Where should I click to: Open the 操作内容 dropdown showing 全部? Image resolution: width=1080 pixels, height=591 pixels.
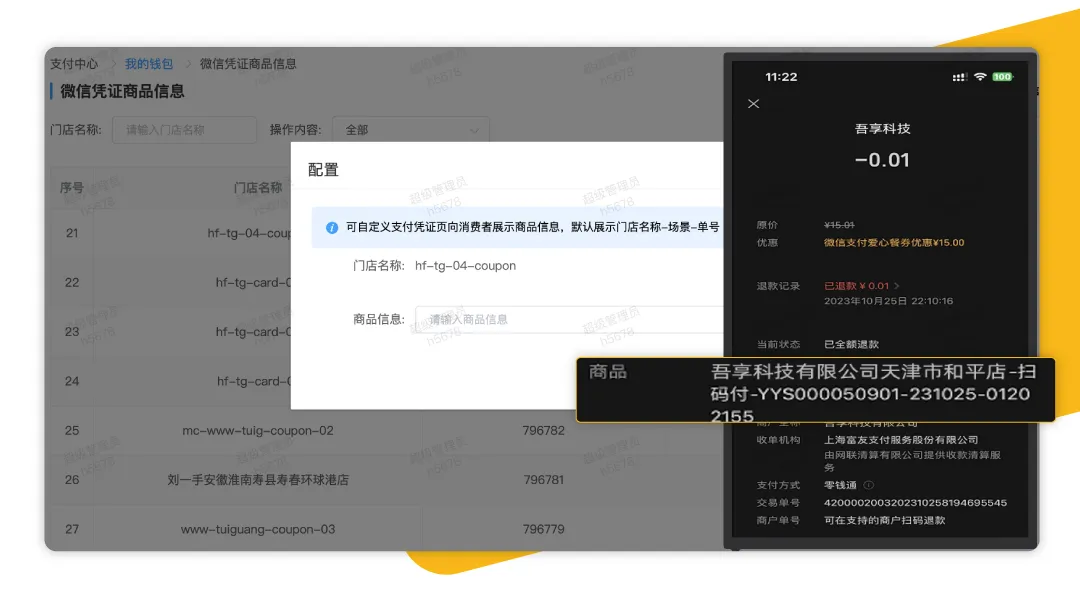411,129
